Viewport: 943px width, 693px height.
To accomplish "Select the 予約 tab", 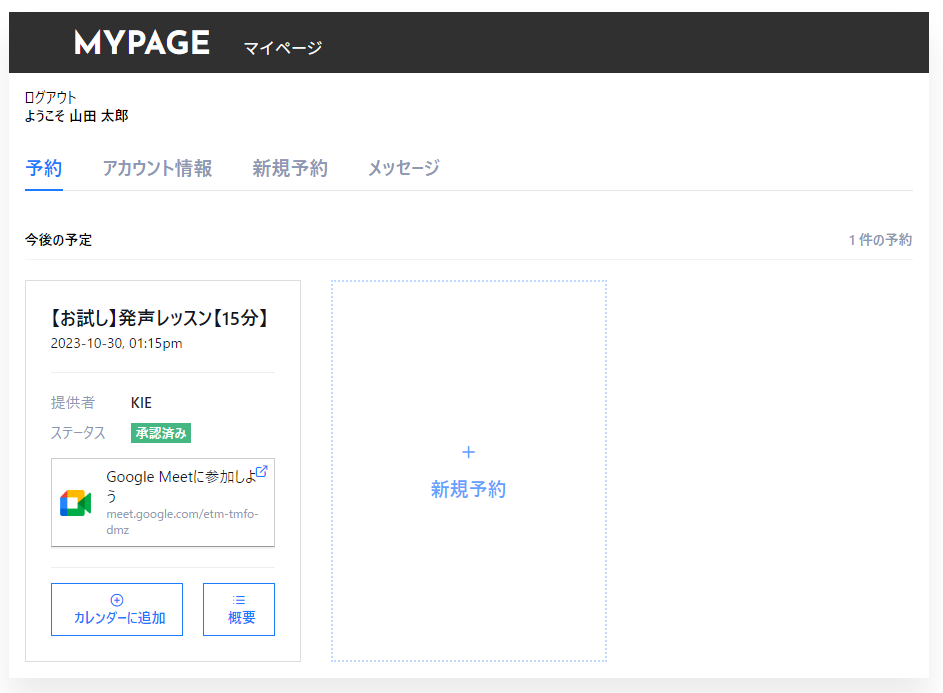I will (x=44, y=168).
